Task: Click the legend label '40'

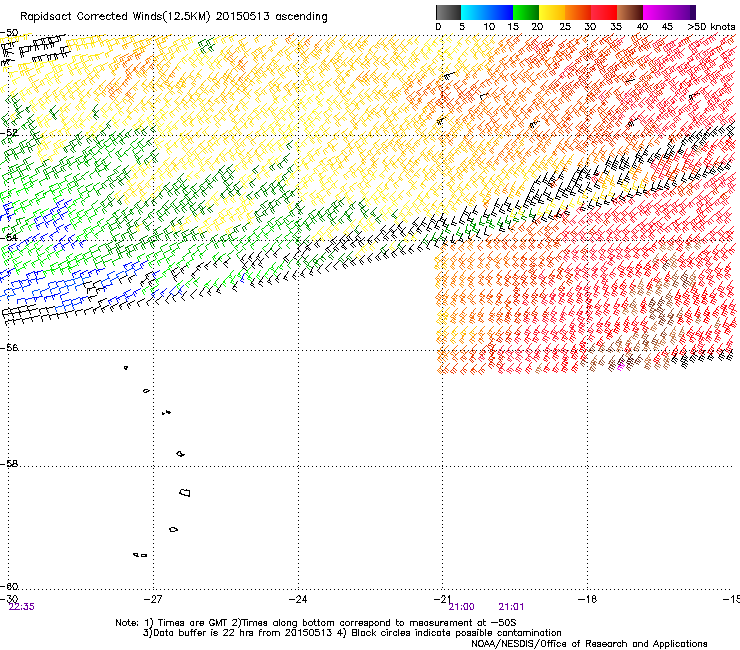Action: pos(642,27)
